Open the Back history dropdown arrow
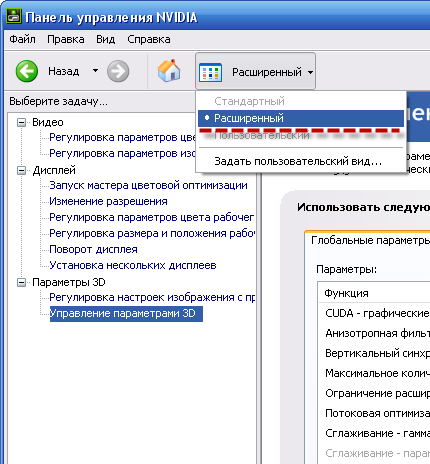The height and width of the screenshot is (464, 430). coord(95,71)
